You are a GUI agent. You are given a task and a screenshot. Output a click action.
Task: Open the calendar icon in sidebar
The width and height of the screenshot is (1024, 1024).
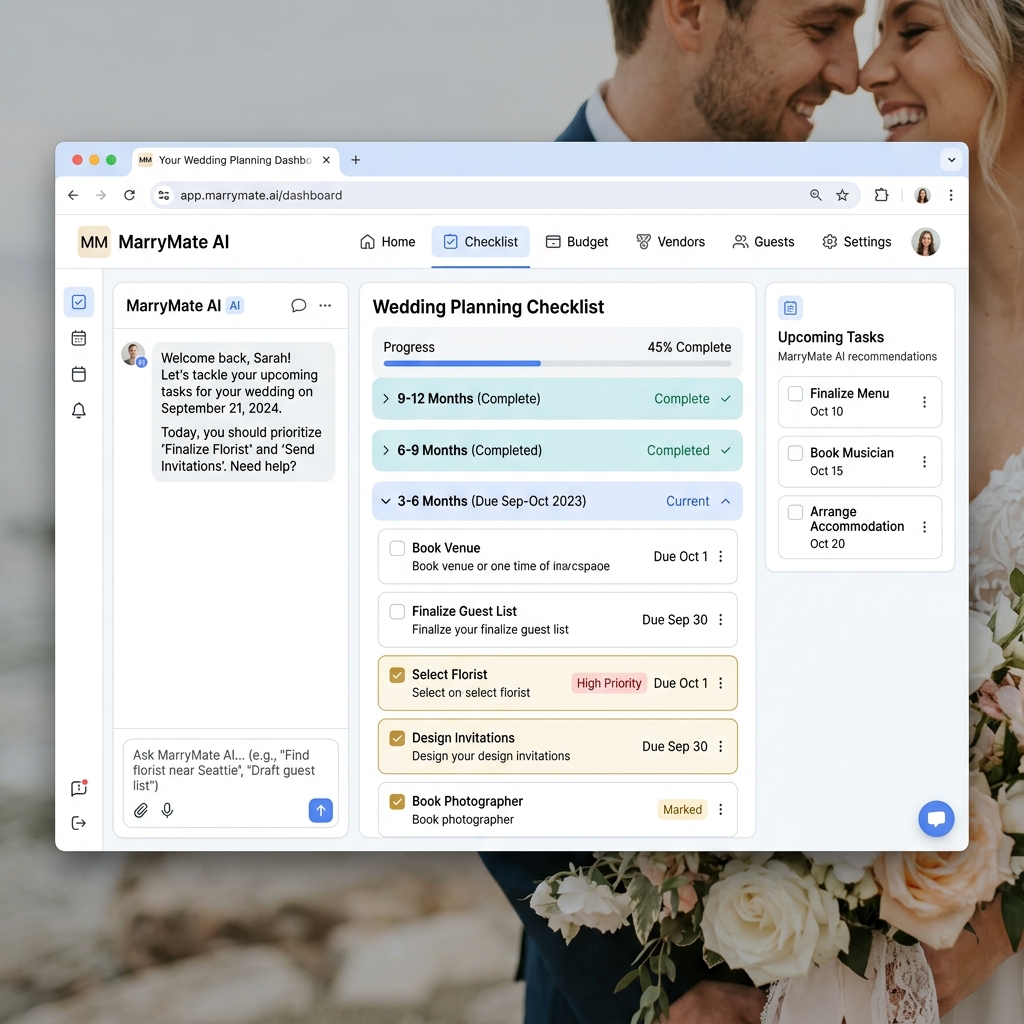pyautogui.click(x=79, y=338)
